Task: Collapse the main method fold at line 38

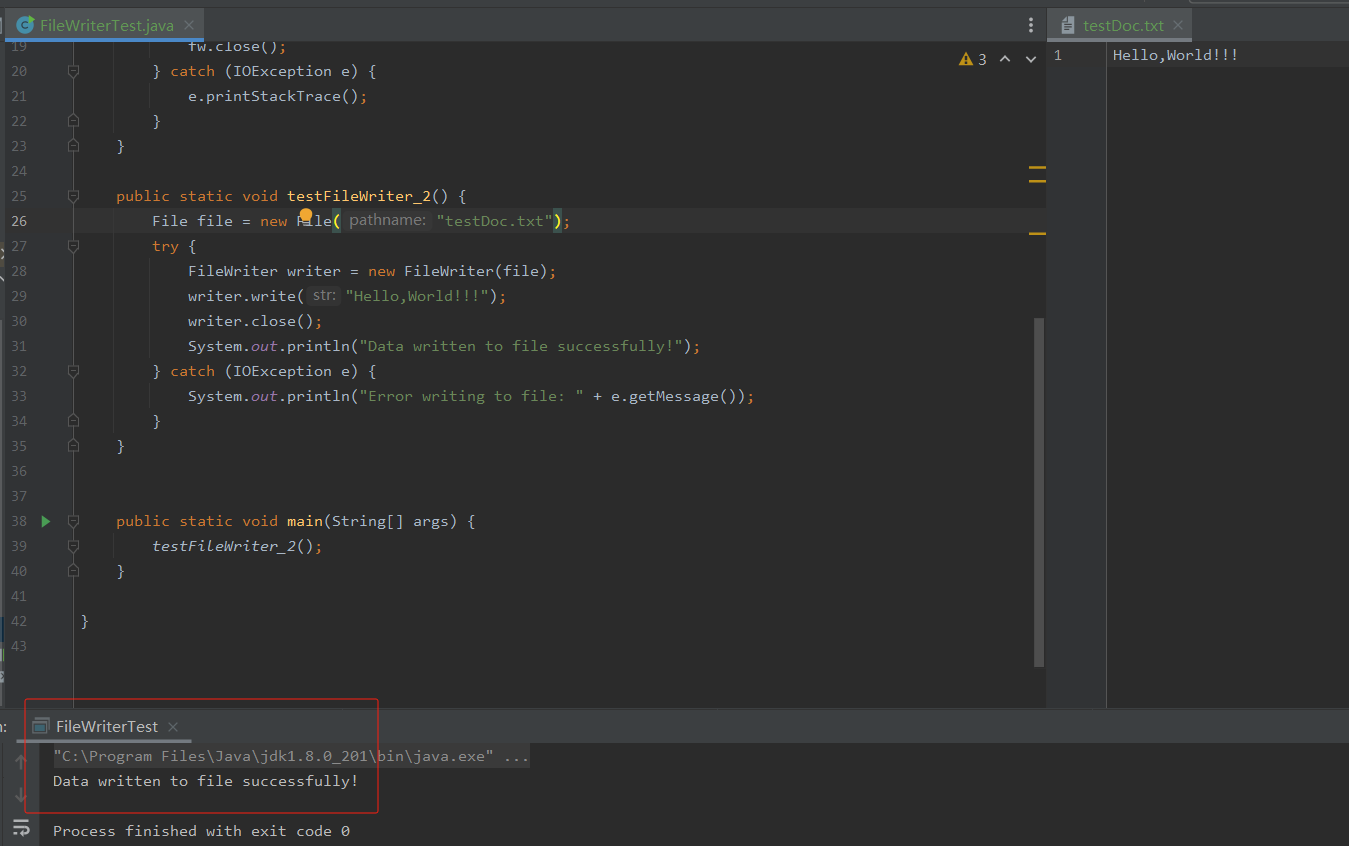Action: coord(73,521)
